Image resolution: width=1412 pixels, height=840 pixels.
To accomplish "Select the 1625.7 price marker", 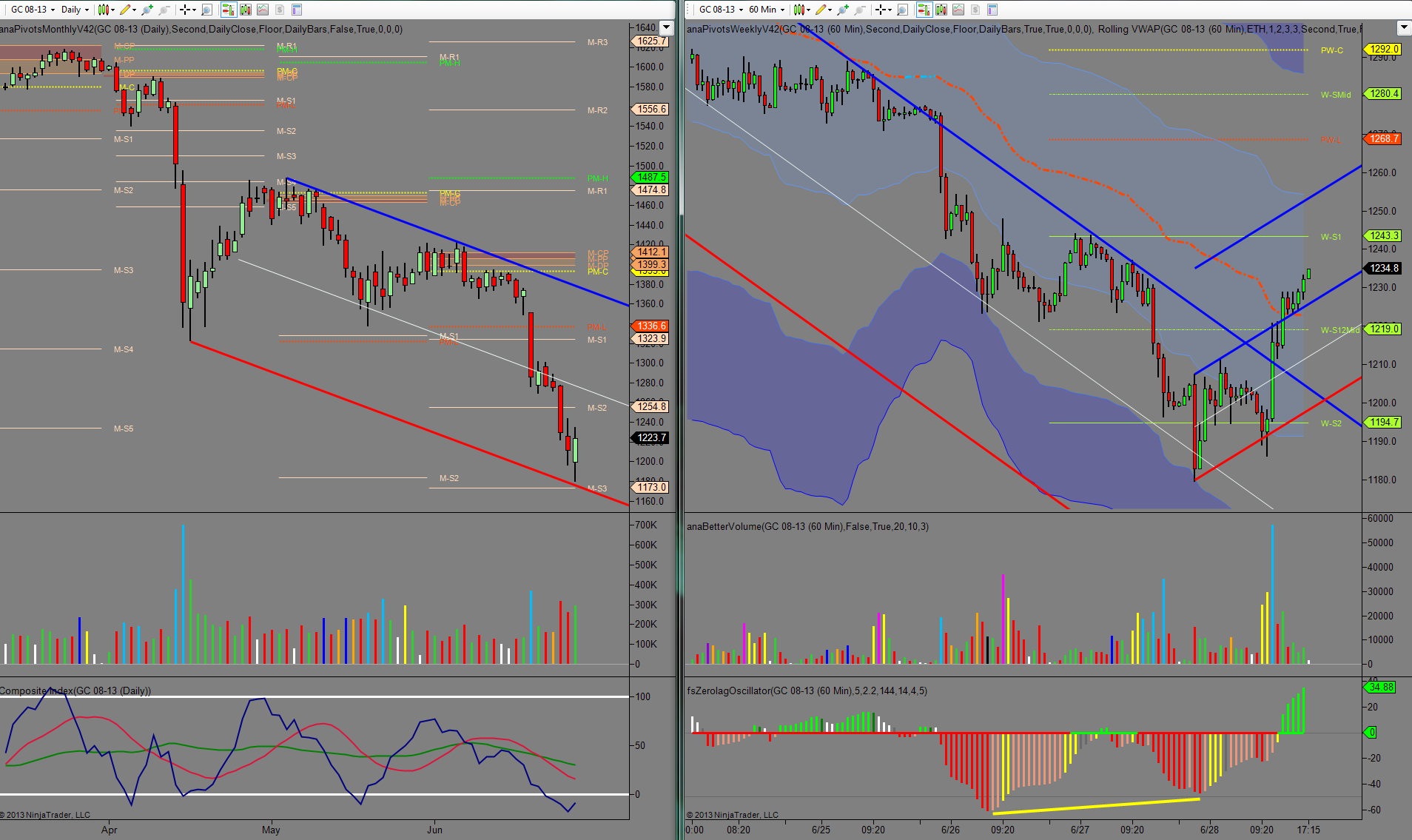I will (x=650, y=41).
